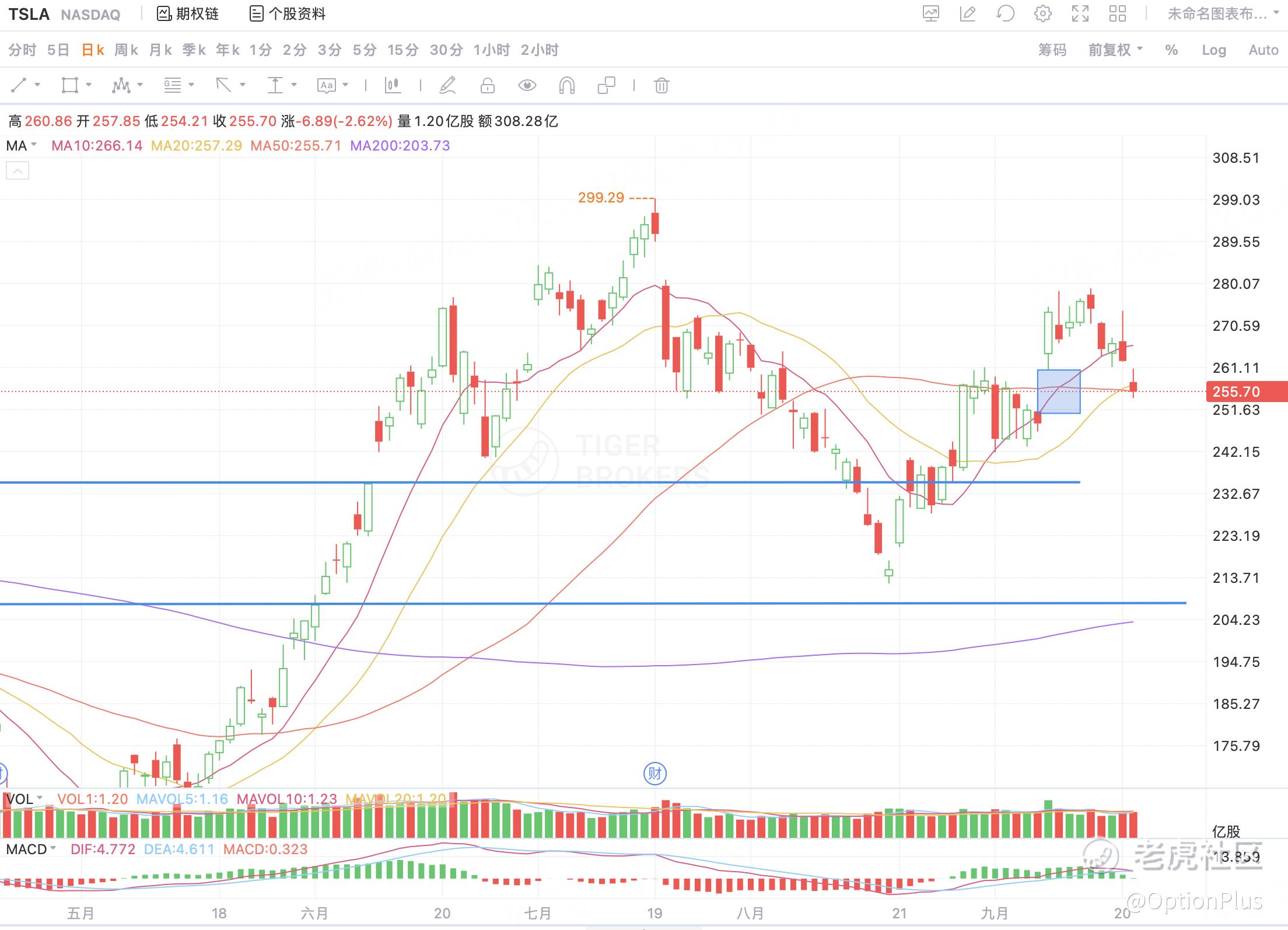
Task: Open the 期权链 option chain view
Action: (x=188, y=13)
